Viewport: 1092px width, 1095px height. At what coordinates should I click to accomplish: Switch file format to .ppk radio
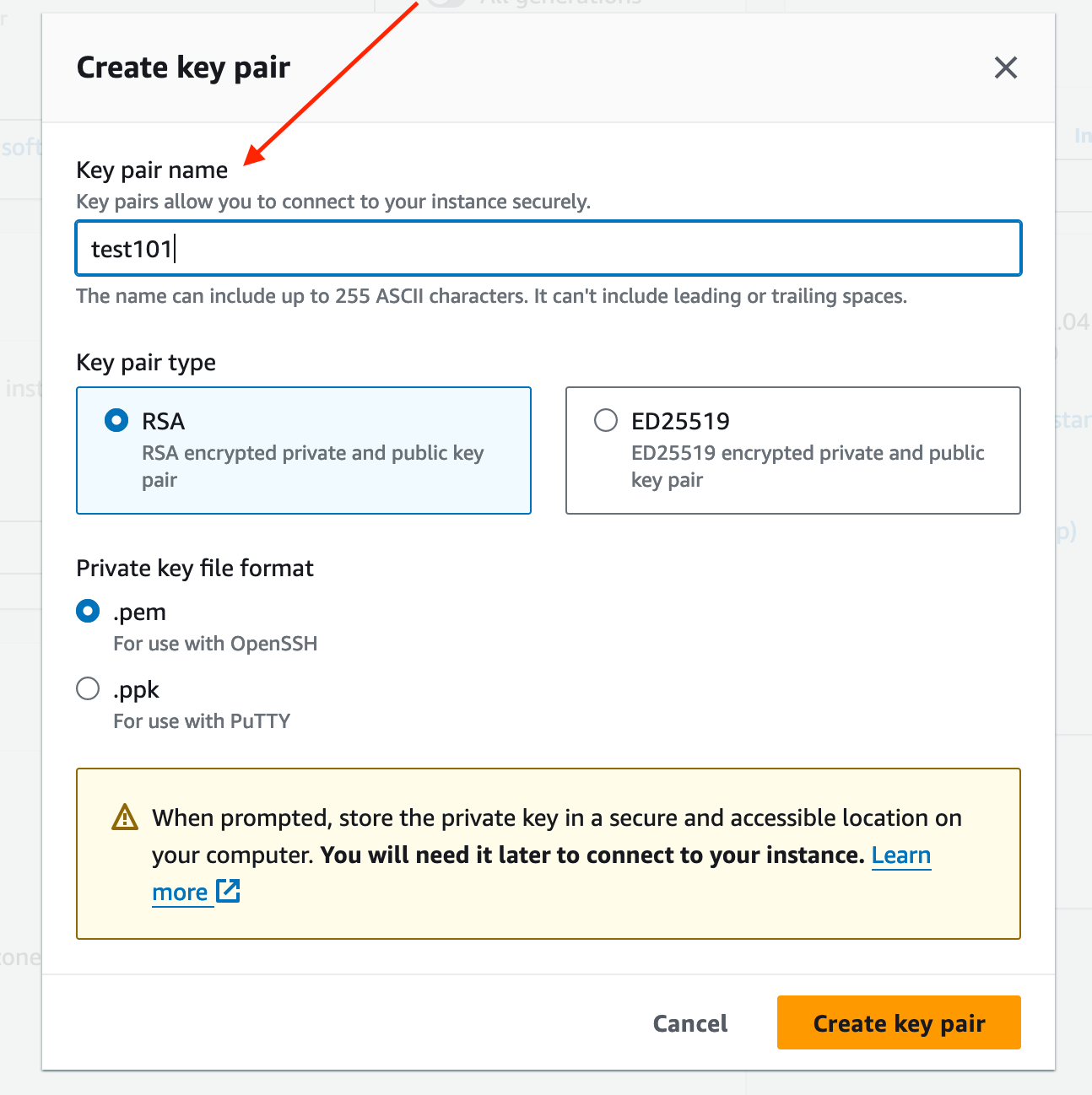[88, 688]
